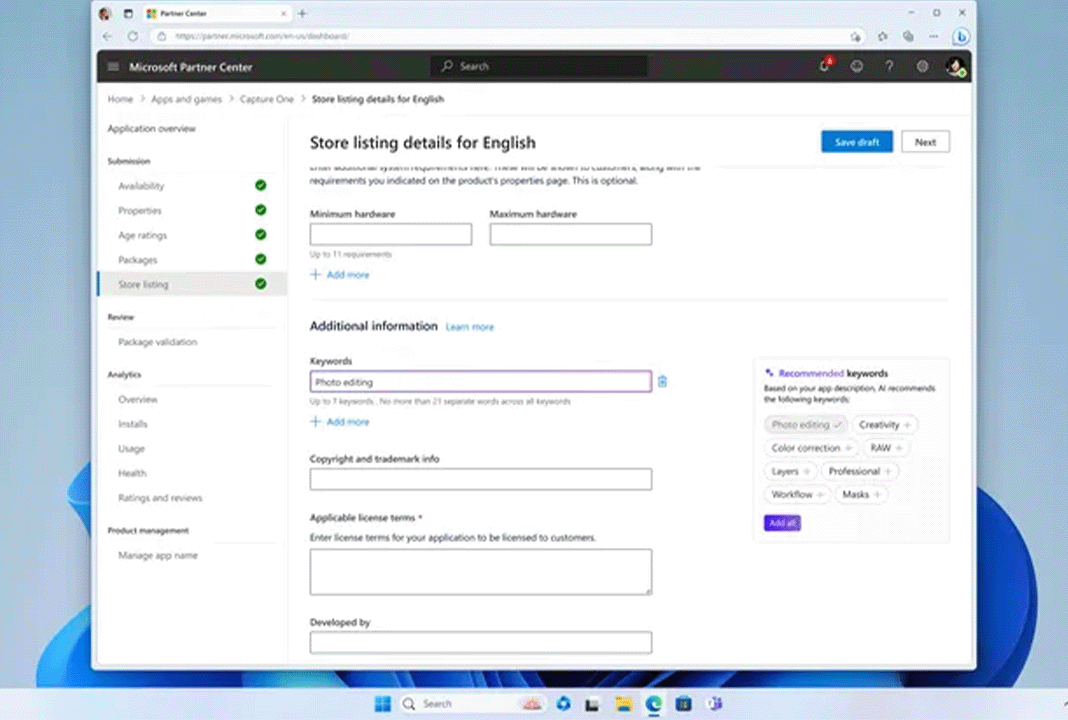The width and height of the screenshot is (1068, 720).
Task: Open File Explorer from the taskbar
Action: tap(623, 704)
